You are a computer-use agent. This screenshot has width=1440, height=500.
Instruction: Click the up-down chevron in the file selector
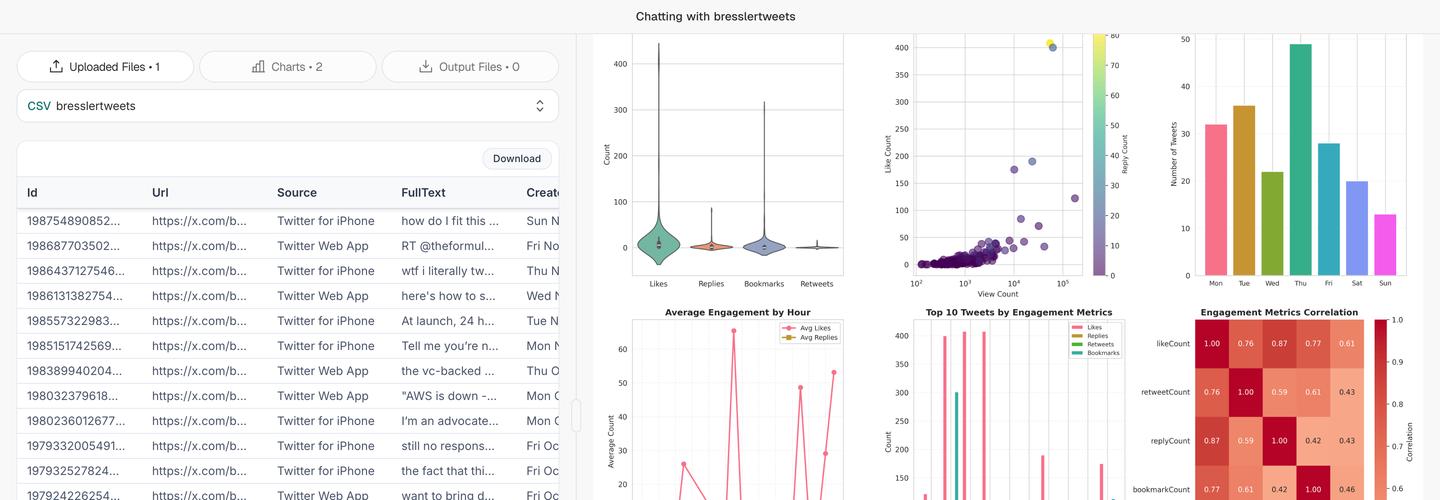[x=540, y=106]
